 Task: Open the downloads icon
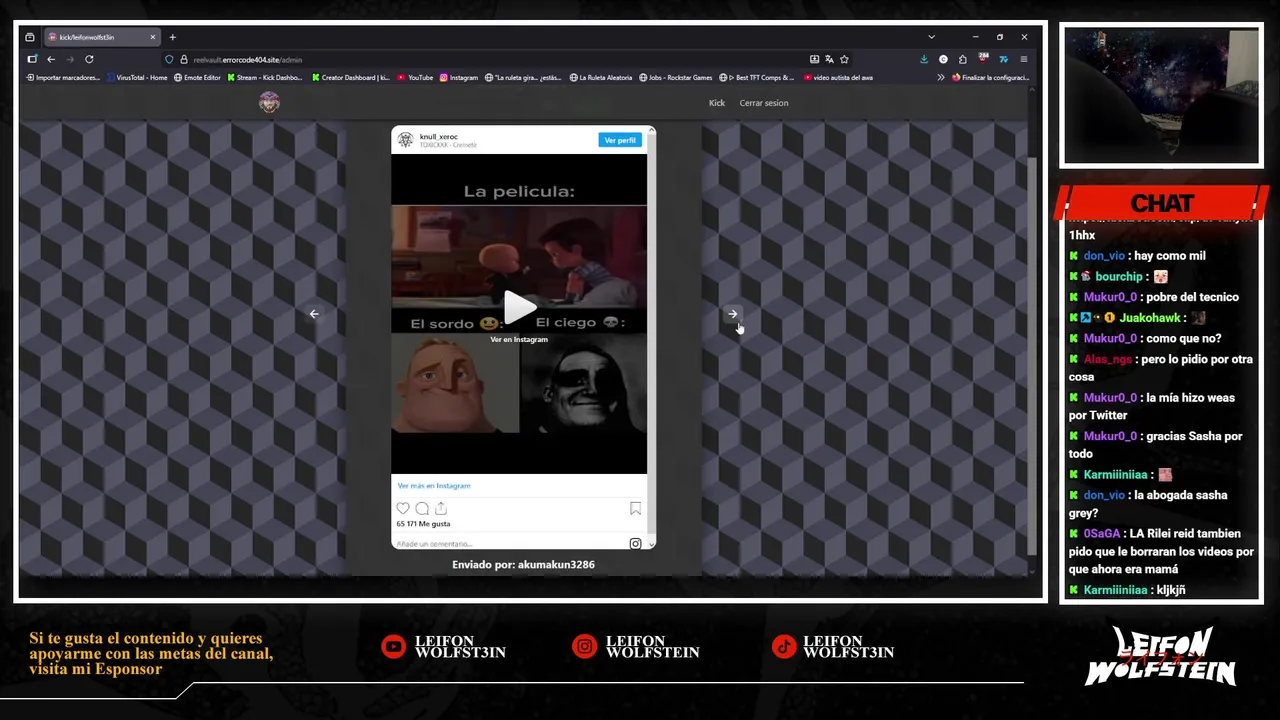pos(924,59)
